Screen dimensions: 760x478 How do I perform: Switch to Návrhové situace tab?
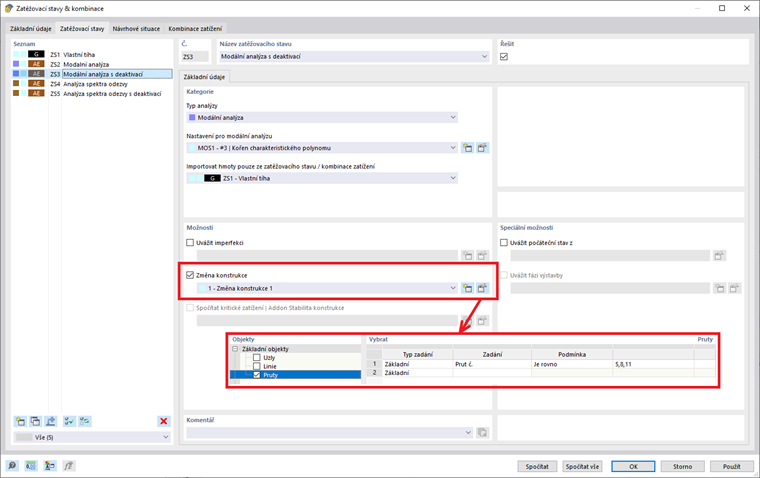pos(136,29)
